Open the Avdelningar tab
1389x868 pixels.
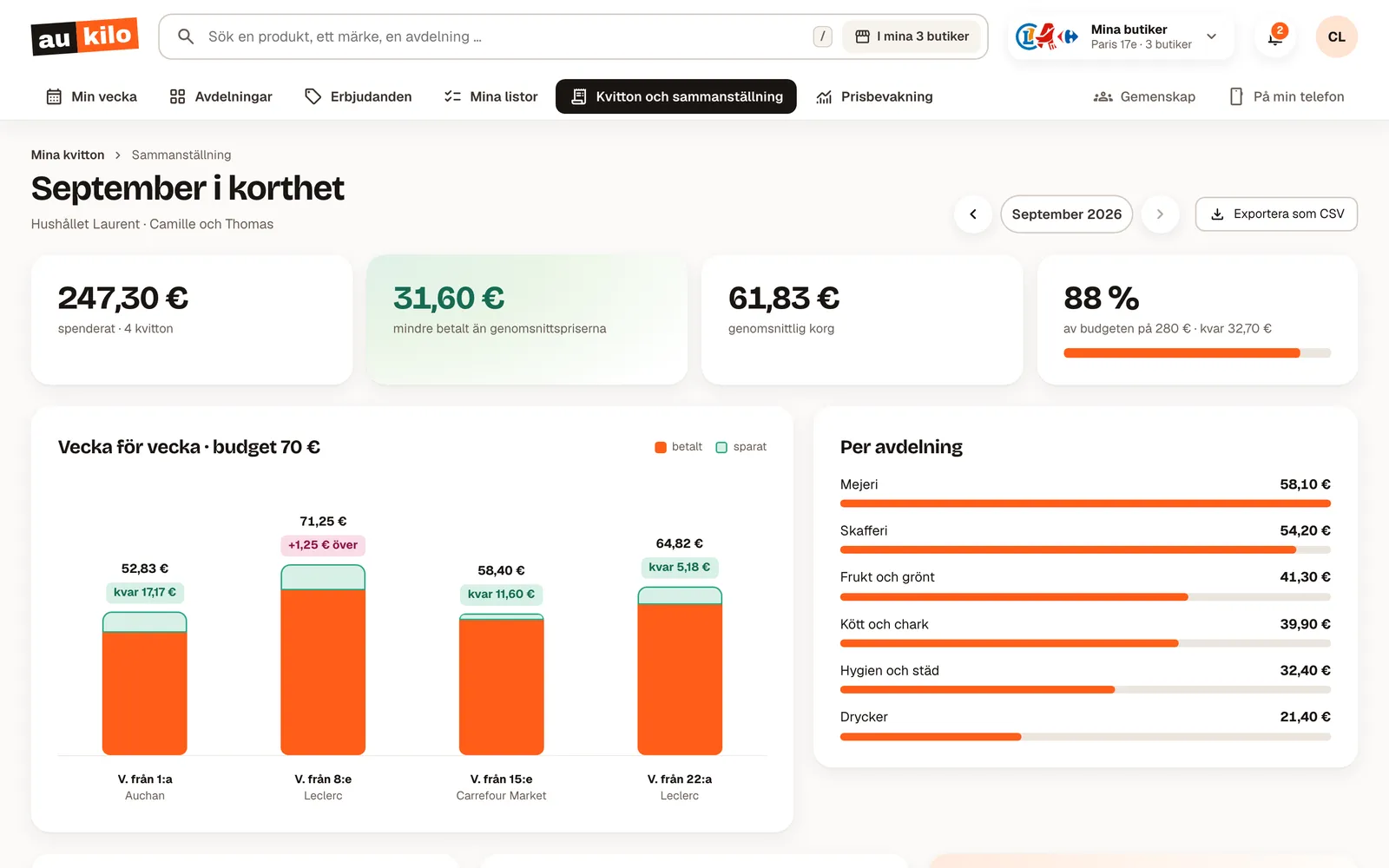tap(221, 96)
